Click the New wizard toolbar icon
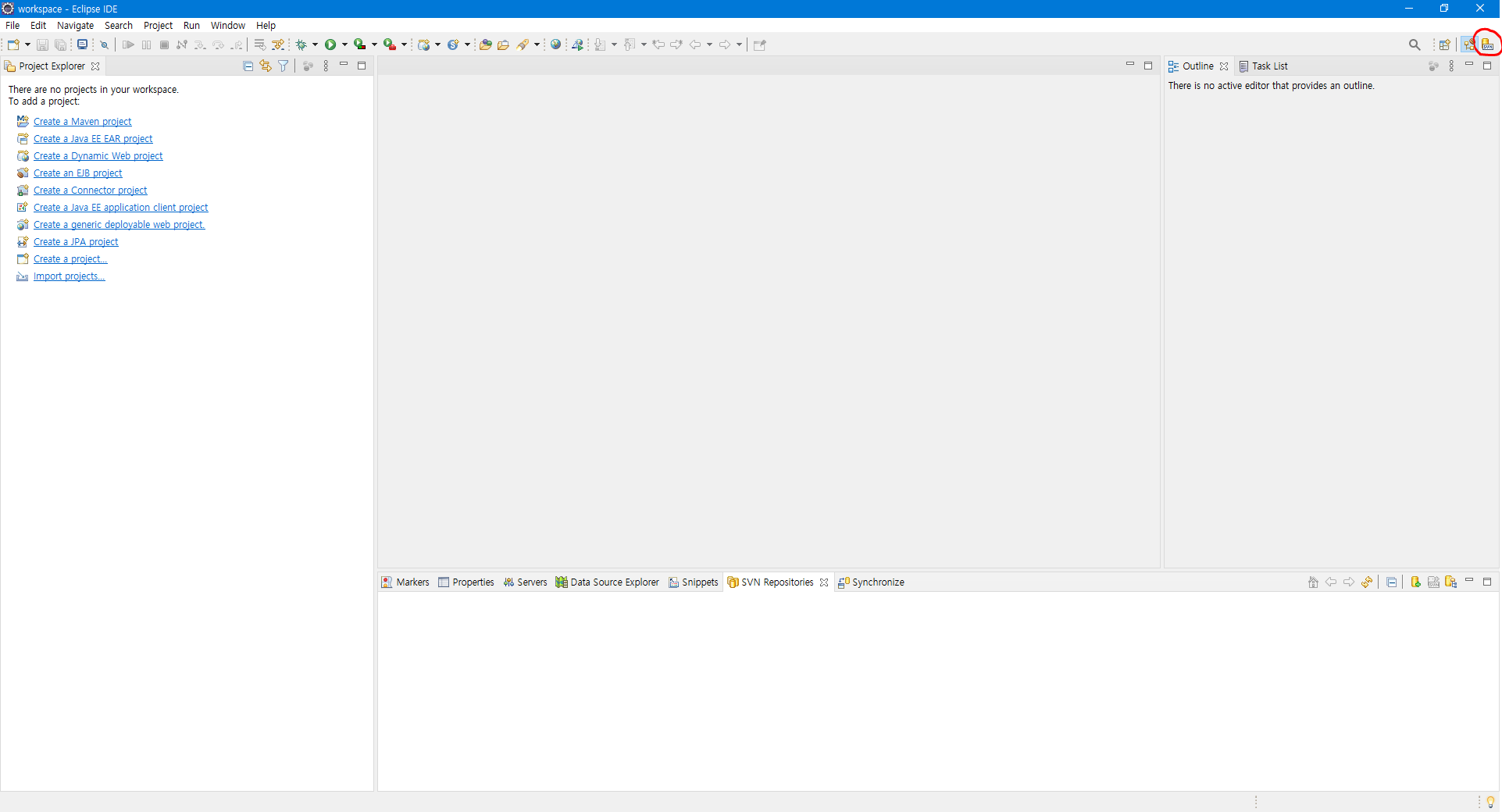This screenshot has width=1502, height=812. pos(13,45)
